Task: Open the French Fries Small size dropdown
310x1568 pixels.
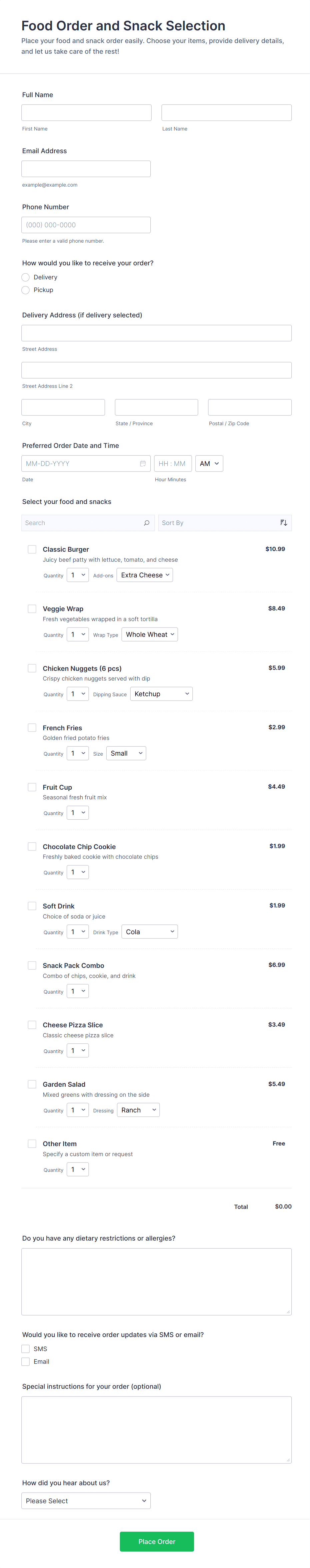Action: [x=126, y=754]
